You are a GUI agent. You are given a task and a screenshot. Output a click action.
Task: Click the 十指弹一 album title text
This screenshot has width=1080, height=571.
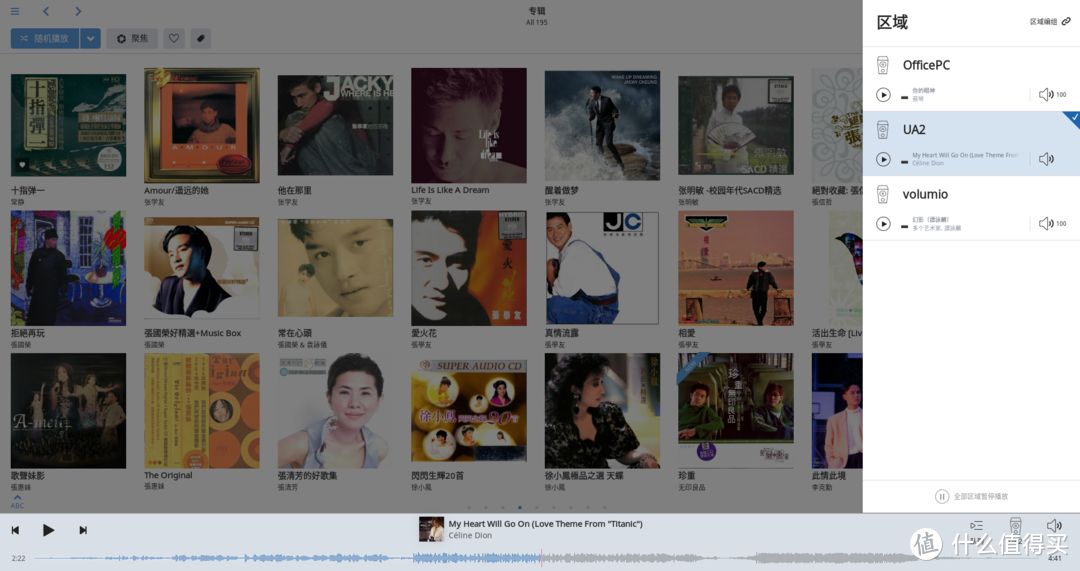tap(28, 190)
